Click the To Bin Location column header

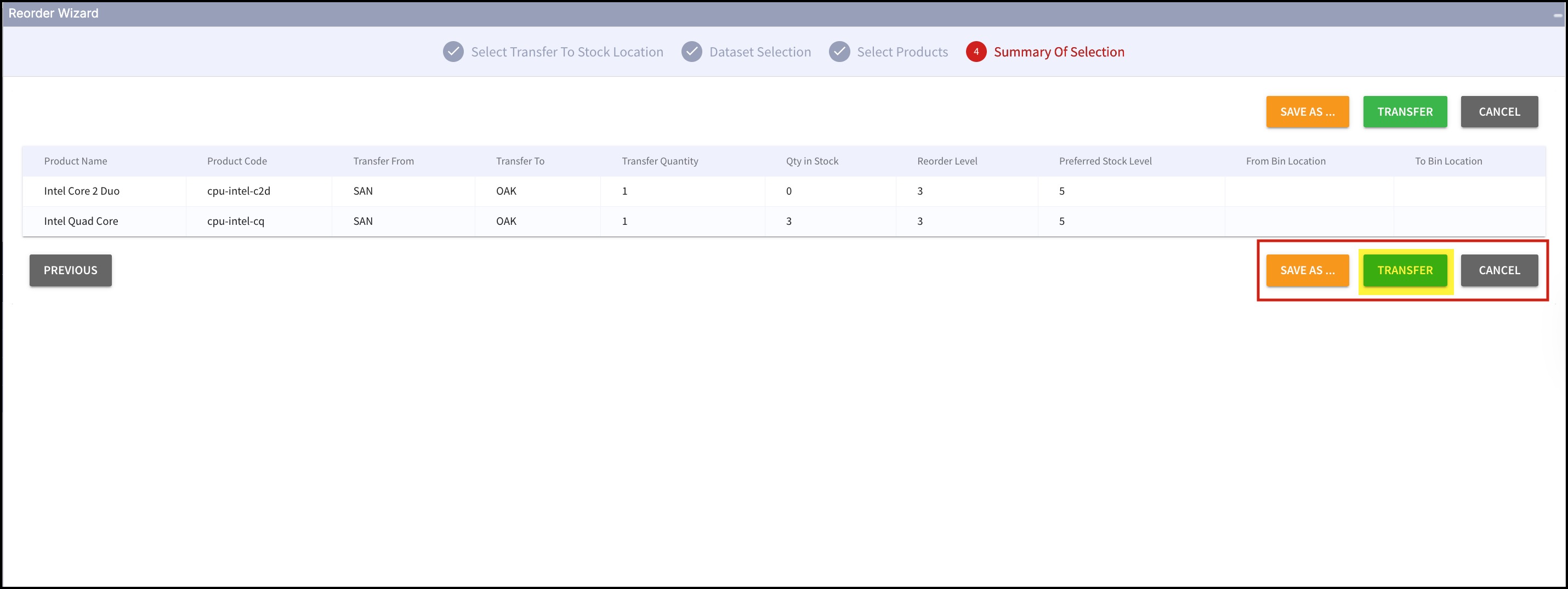click(1448, 161)
